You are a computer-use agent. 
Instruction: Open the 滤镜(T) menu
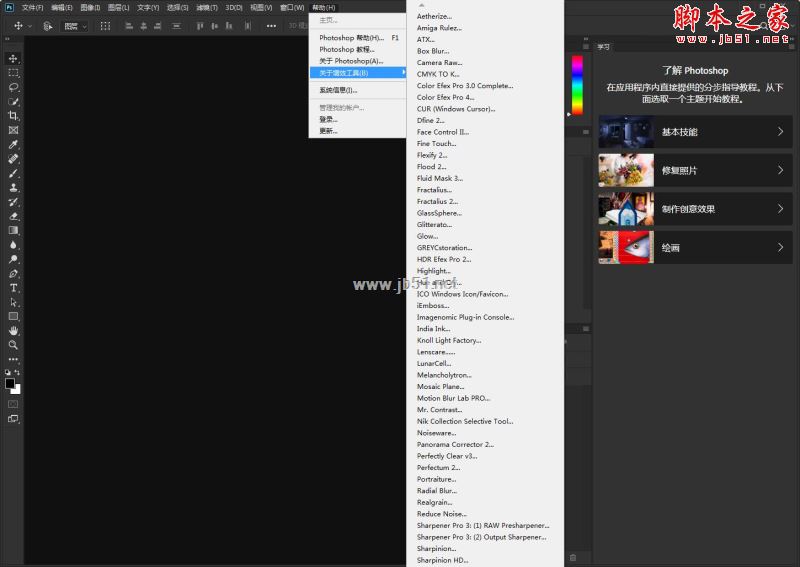pos(207,8)
